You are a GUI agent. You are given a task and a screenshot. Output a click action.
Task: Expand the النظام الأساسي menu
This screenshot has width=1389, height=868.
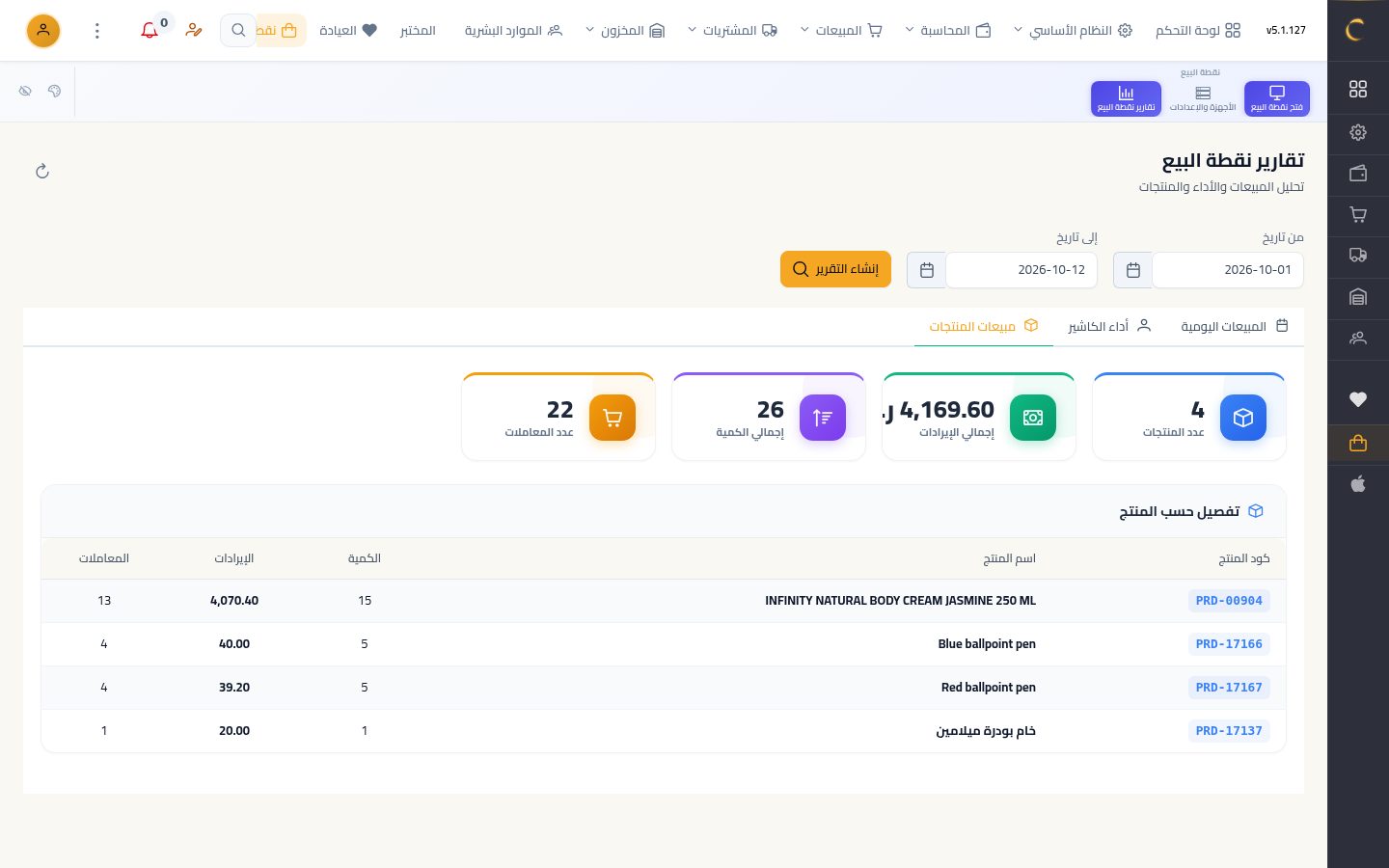1073,31
